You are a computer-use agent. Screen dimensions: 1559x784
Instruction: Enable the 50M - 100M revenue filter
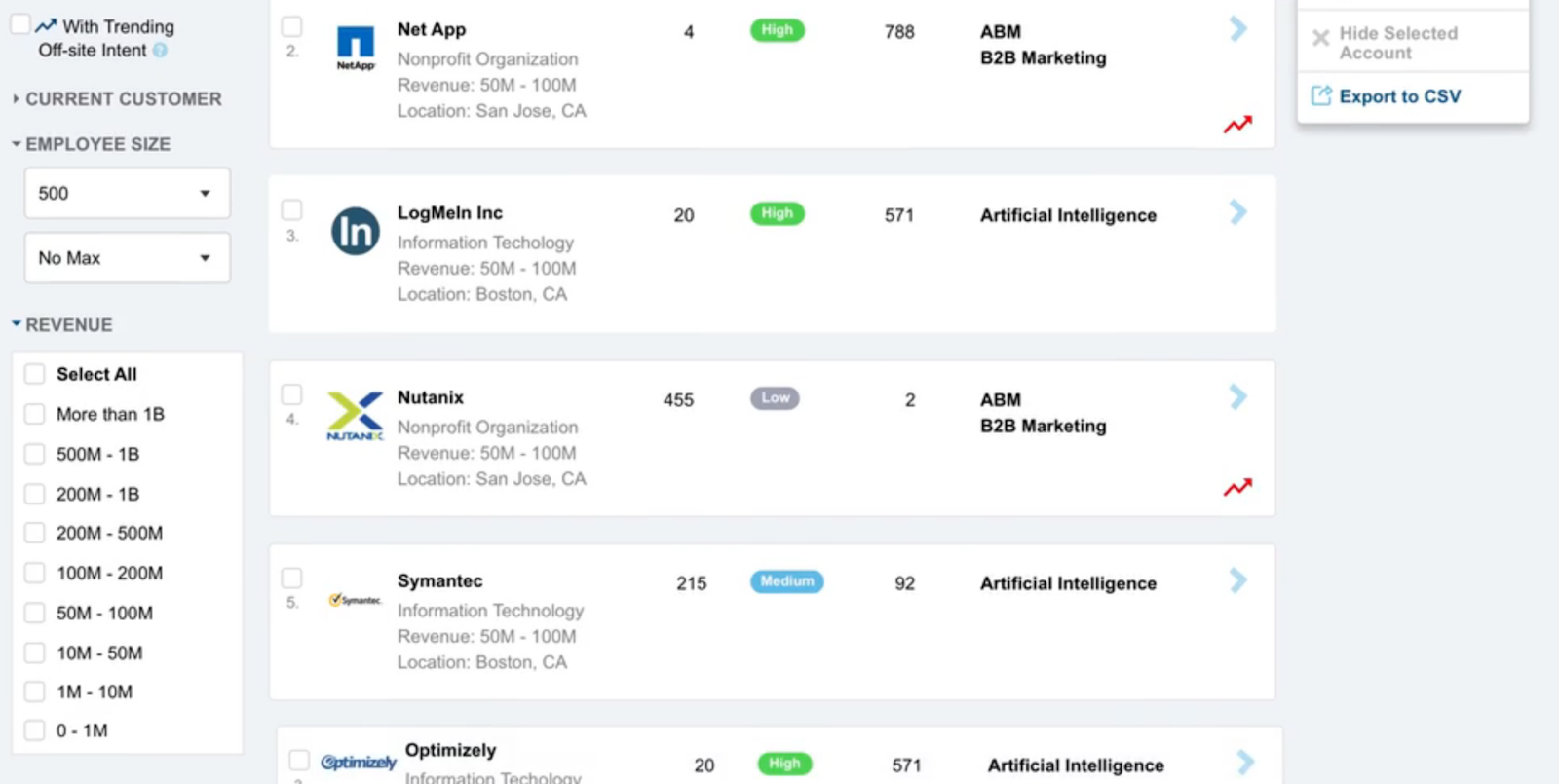coord(35,613)
